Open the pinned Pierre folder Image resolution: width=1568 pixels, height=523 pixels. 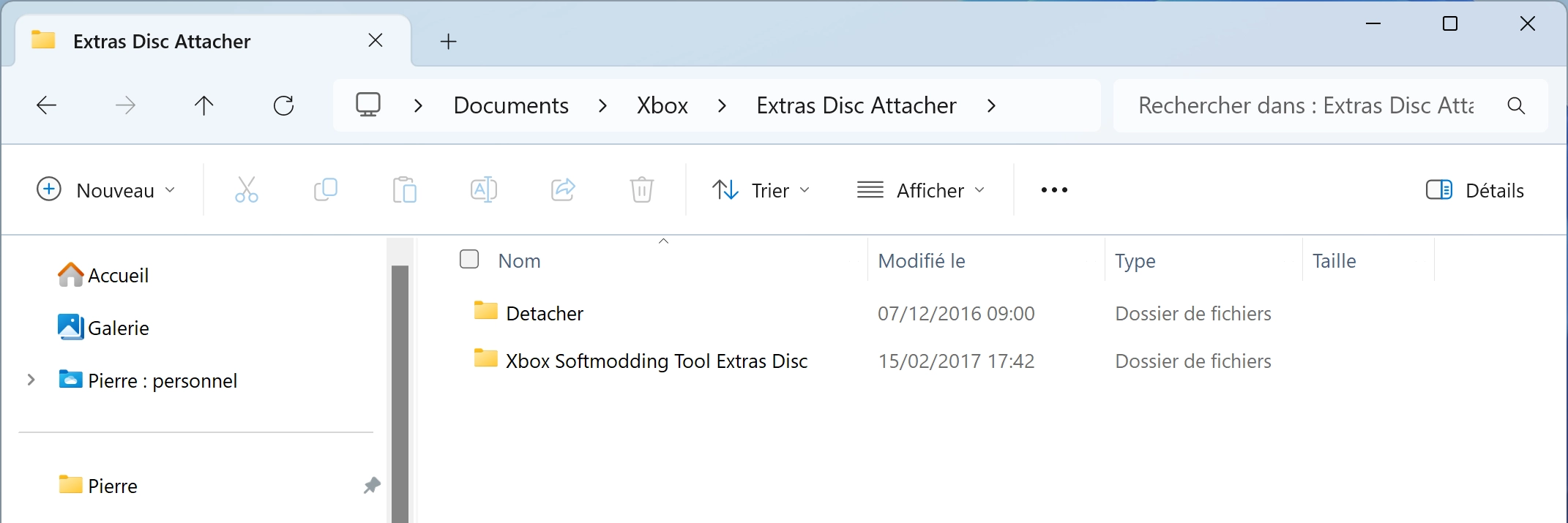[113, 486]
